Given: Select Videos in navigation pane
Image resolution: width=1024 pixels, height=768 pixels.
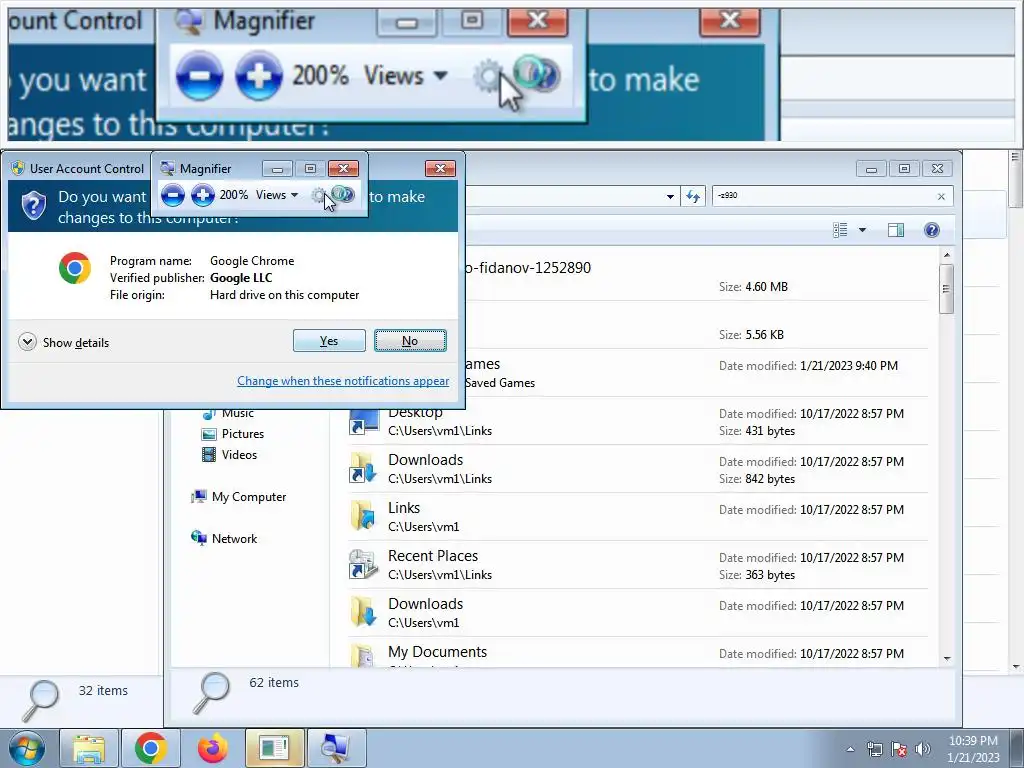Looking at the screenshot, I should click(x=230, y=455).
